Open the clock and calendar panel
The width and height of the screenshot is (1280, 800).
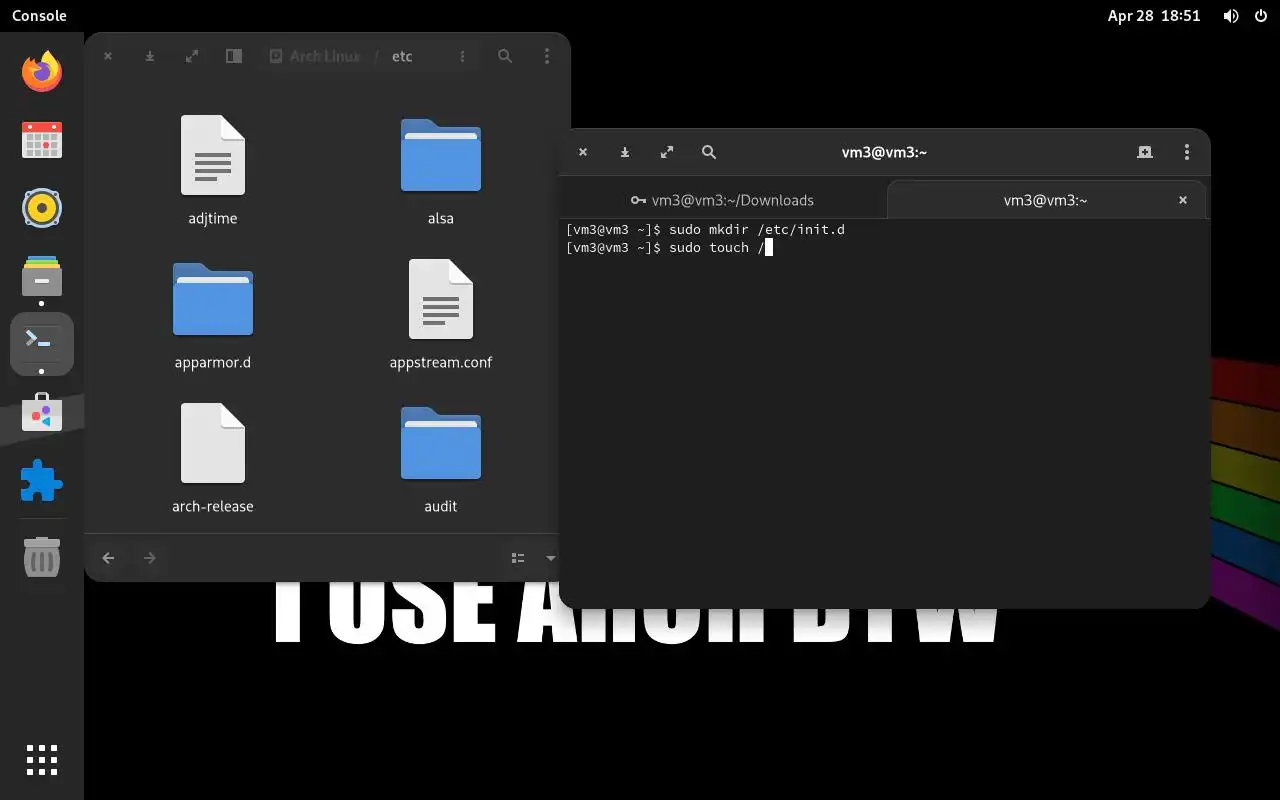tap(1153, 16)
